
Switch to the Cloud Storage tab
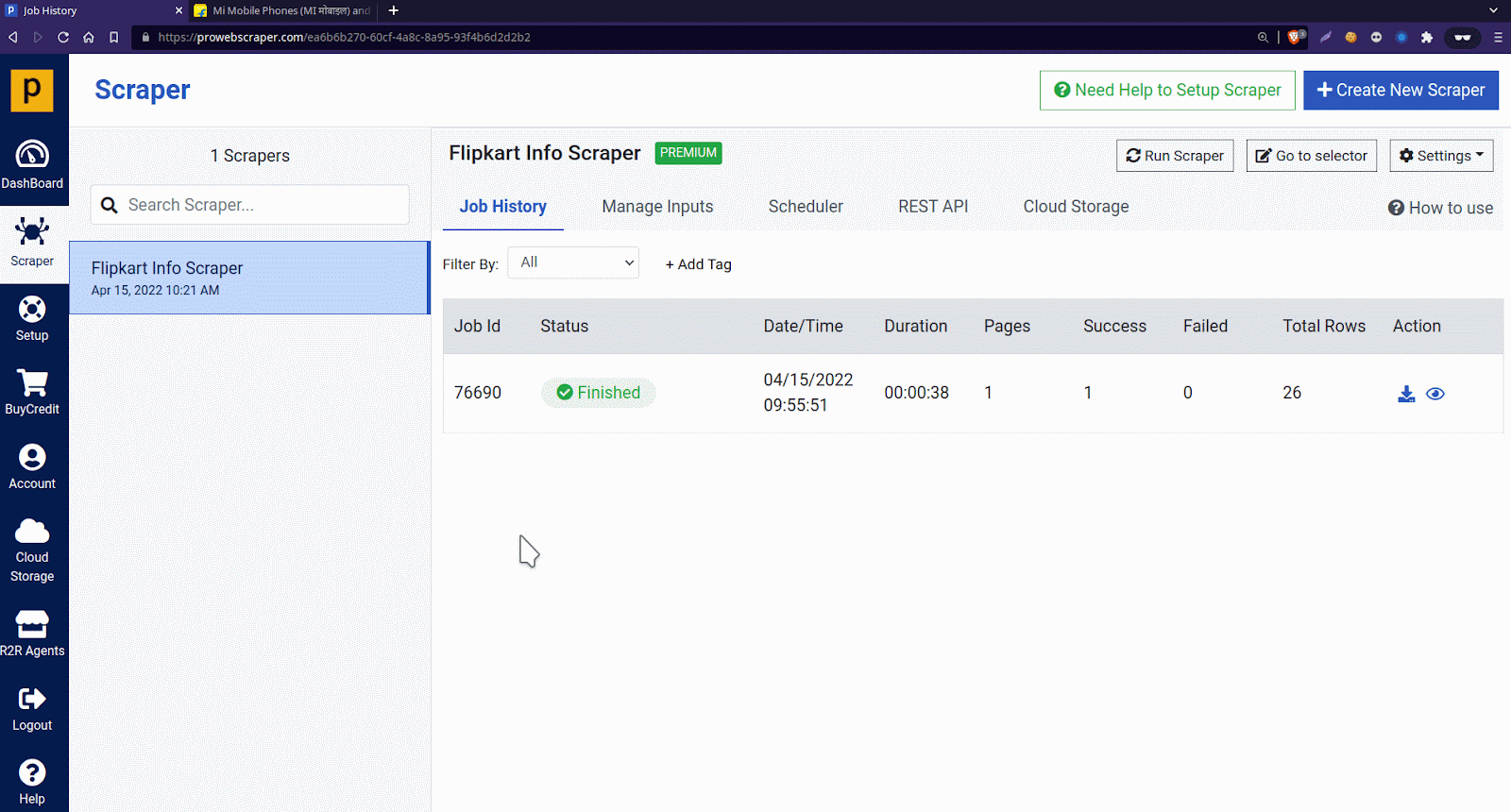(x=1077, y=207)
